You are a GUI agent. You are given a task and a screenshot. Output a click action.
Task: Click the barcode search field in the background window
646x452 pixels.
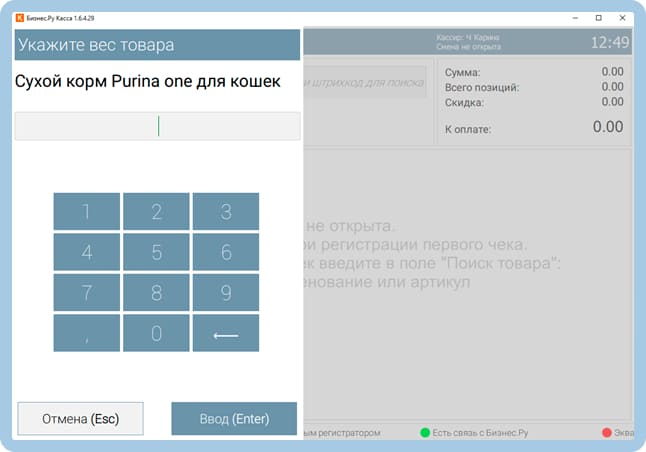(x=365, y=82)
